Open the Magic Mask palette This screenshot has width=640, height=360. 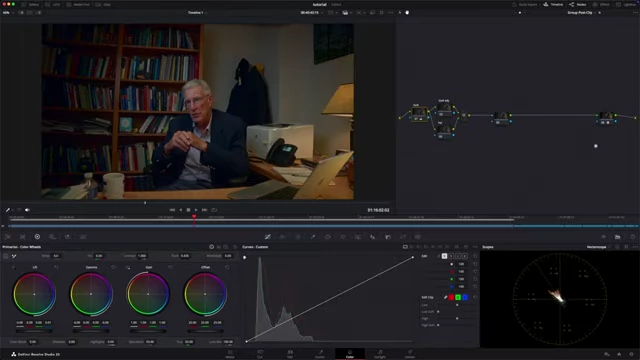[x=358, y=237]
